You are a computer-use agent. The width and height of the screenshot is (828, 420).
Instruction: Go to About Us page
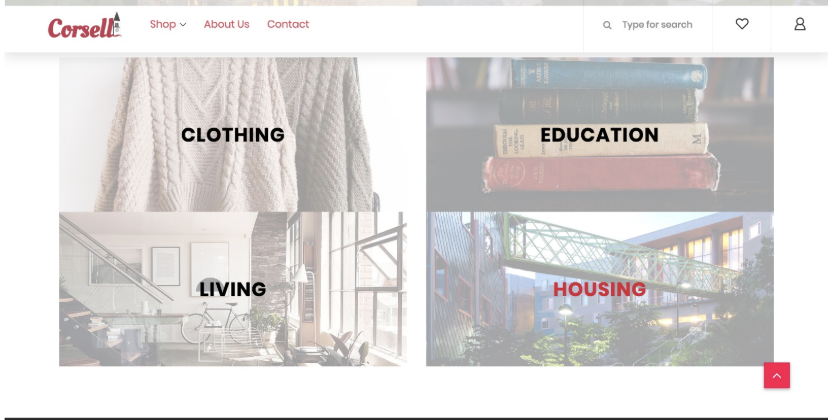pos(227,24)
